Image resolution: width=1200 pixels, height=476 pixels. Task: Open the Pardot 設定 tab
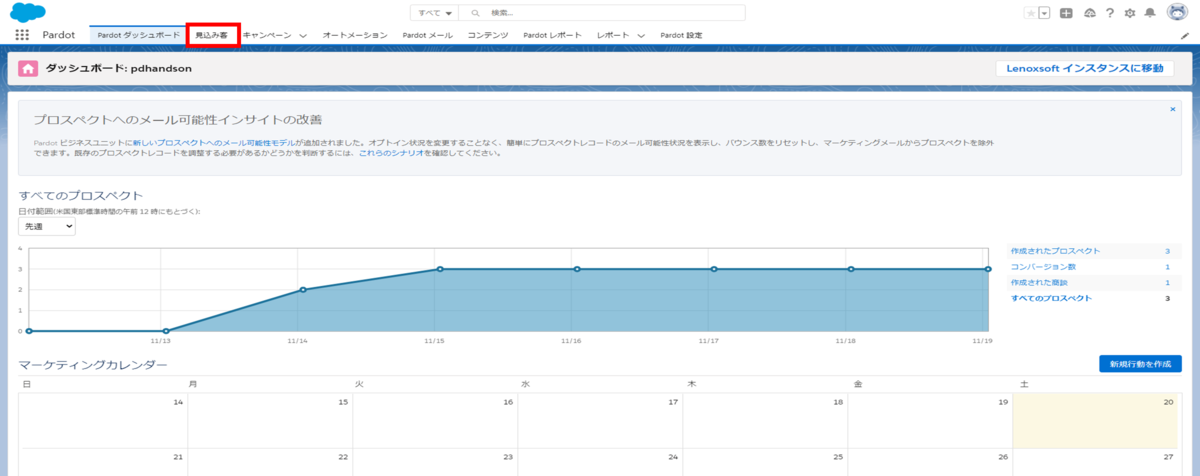681,35
